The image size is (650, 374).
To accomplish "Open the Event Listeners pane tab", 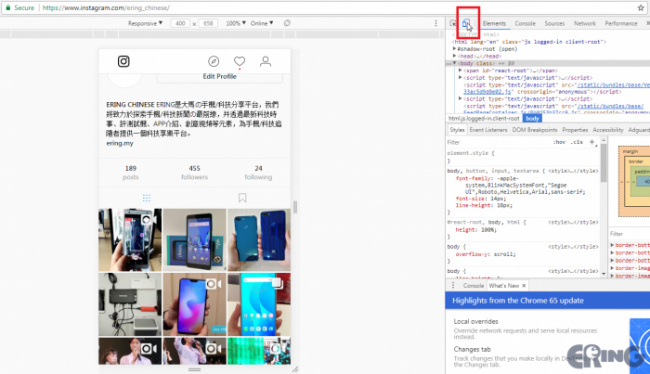I will click(x=488, y=130).
